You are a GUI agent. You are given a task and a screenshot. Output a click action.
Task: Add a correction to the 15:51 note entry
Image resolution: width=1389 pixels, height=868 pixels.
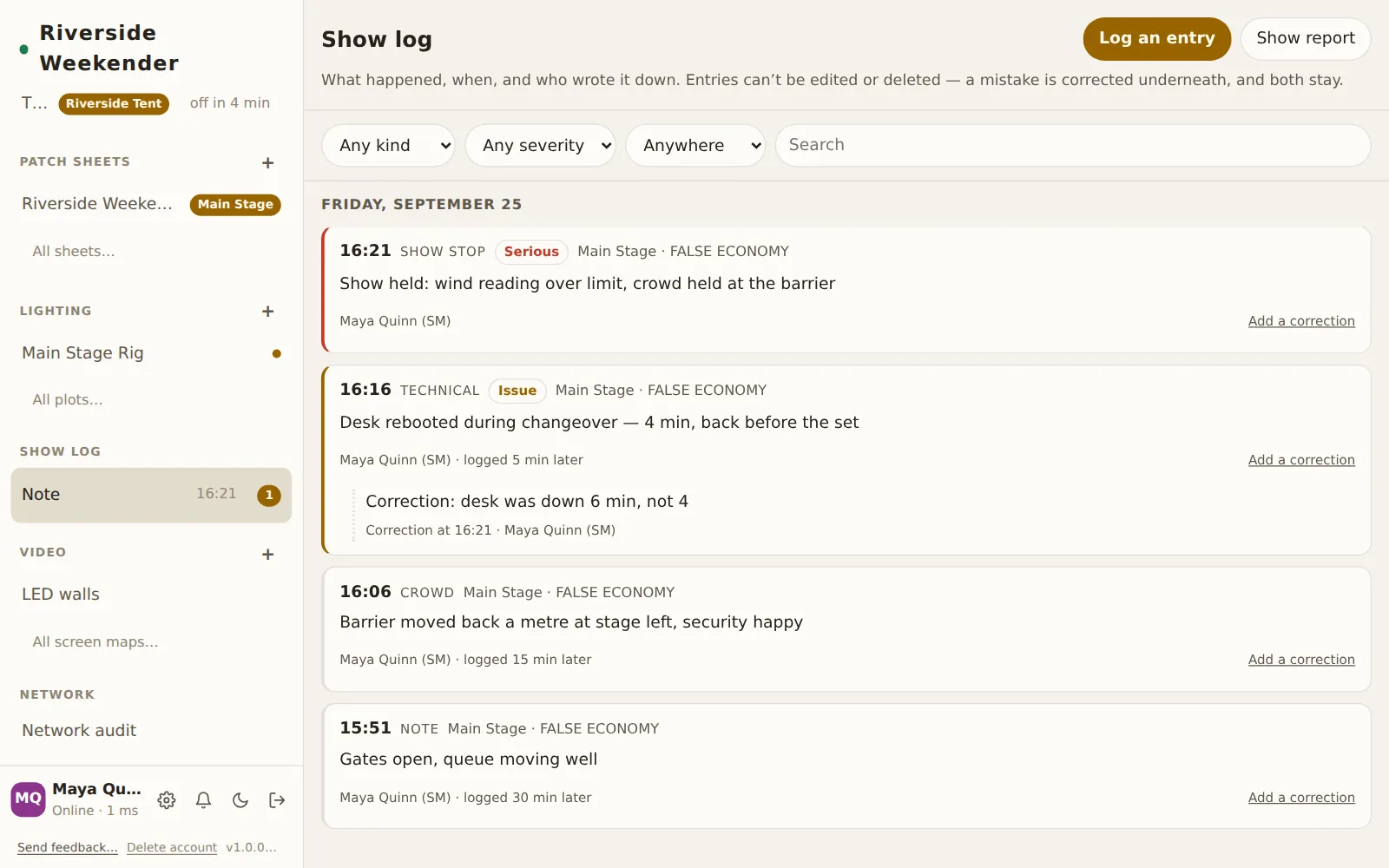[x=1301, y=798]
